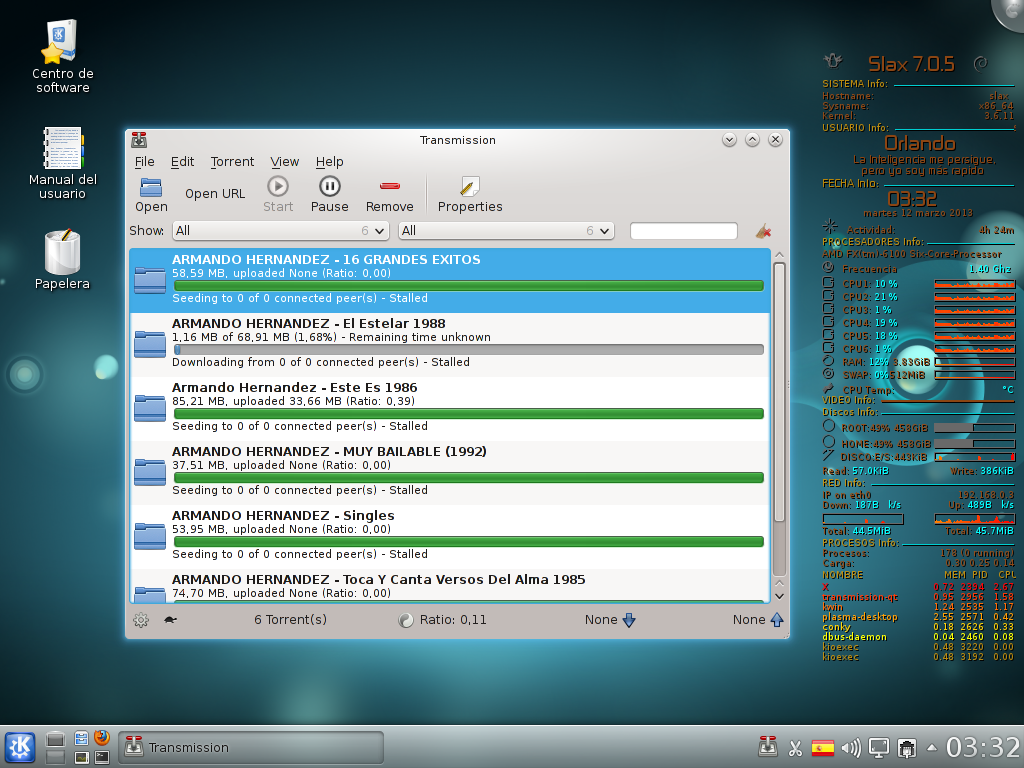Viewport: 1024px width, 768px height.
Task: Click the upload speed arrow icon
Action: [x=776, y=620]
